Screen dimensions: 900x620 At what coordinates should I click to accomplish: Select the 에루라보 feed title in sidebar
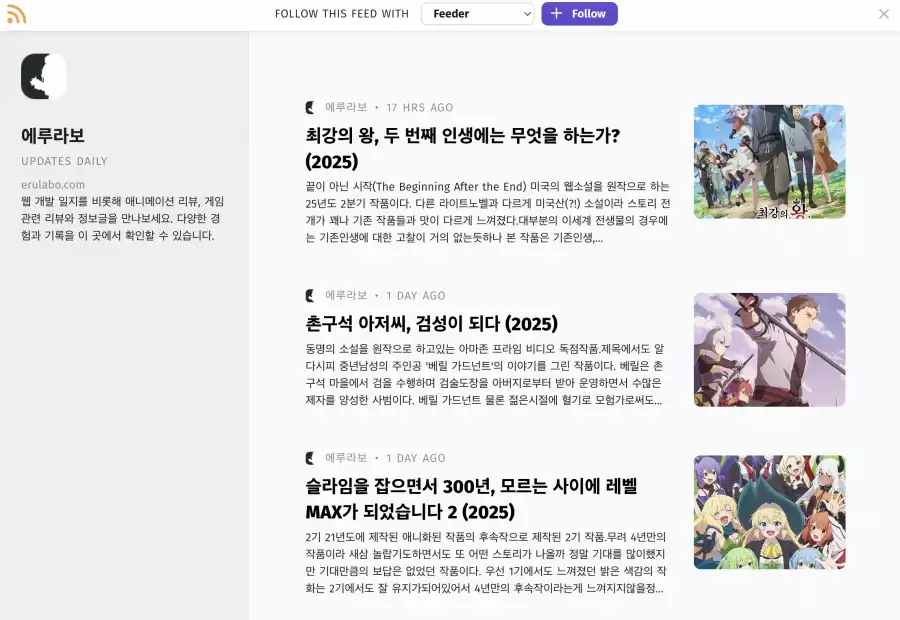point(53,135)
